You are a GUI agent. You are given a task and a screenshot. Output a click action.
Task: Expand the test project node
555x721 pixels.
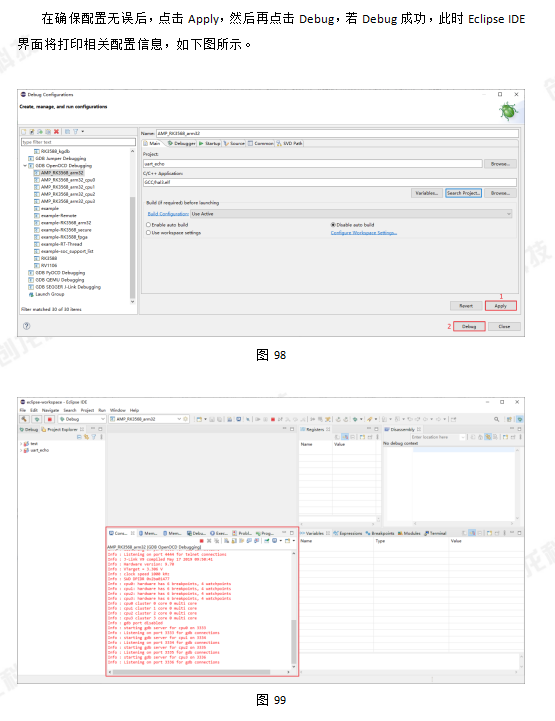pyautogui.click(x=21, y=444)
